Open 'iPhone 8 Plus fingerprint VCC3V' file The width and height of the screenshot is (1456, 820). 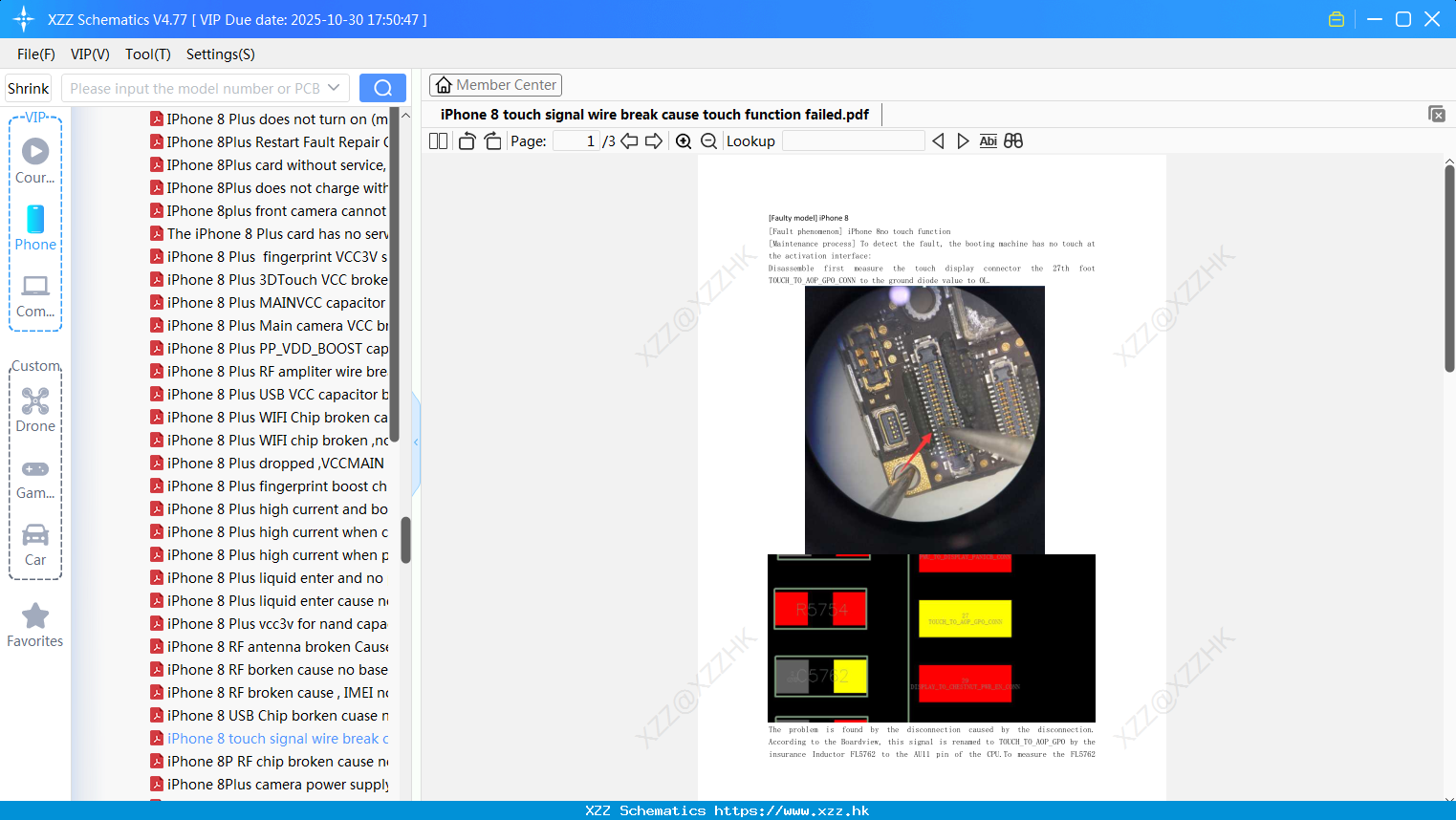tap(269, 257)
